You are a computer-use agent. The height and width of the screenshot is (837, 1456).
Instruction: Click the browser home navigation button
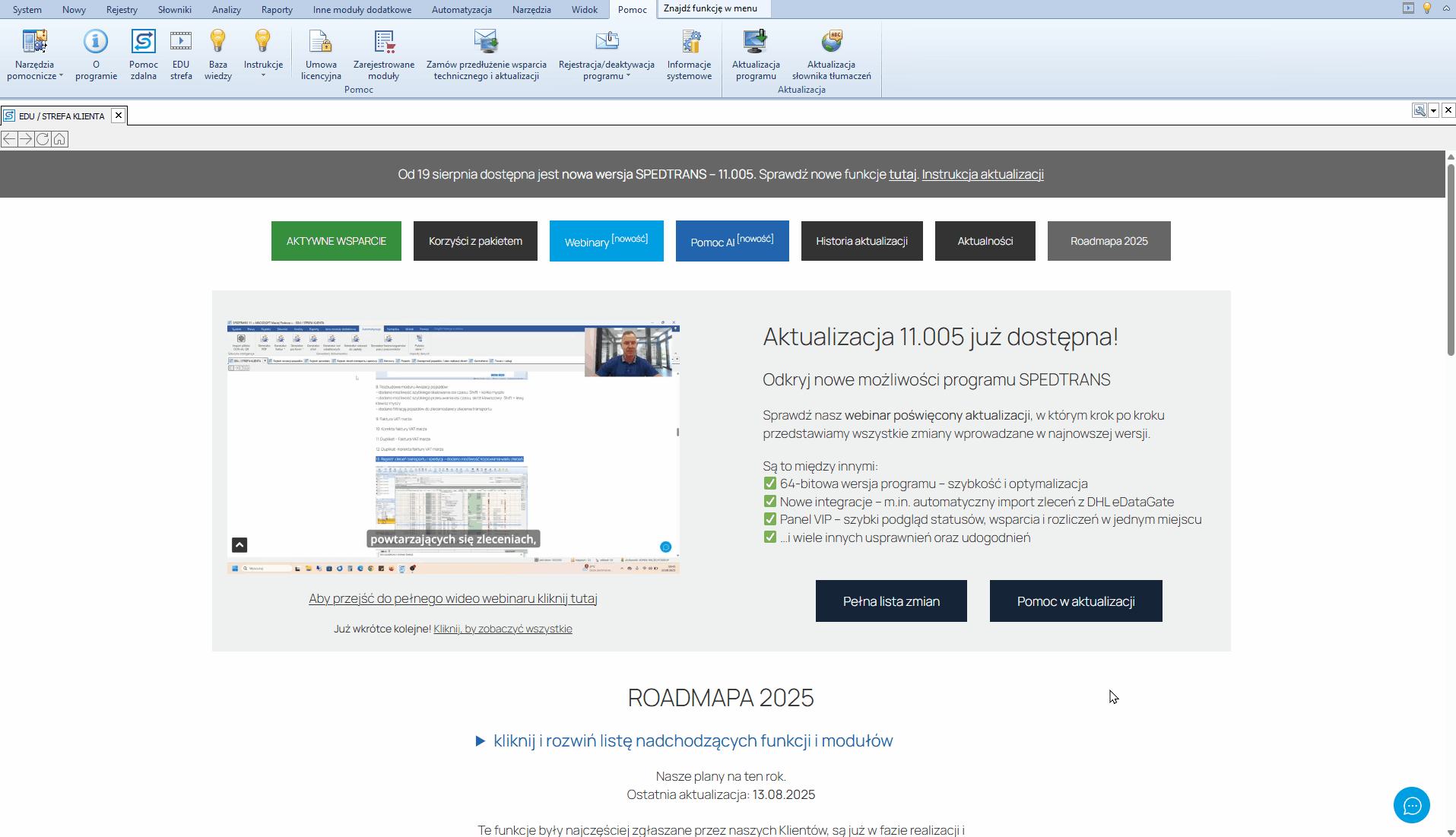tap(60, 139)
